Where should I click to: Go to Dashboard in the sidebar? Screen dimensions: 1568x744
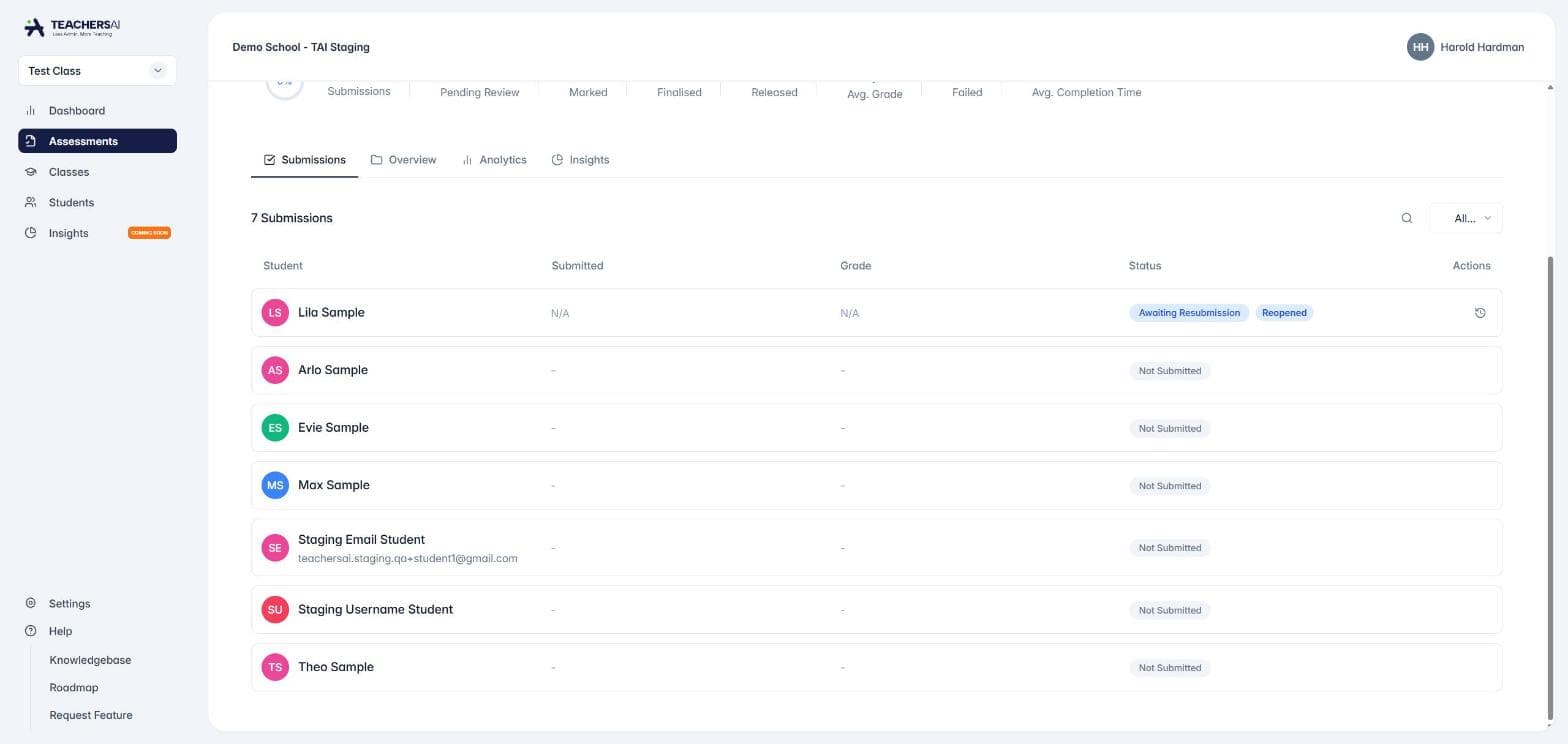pyautogui.click(x=97, y=111)
